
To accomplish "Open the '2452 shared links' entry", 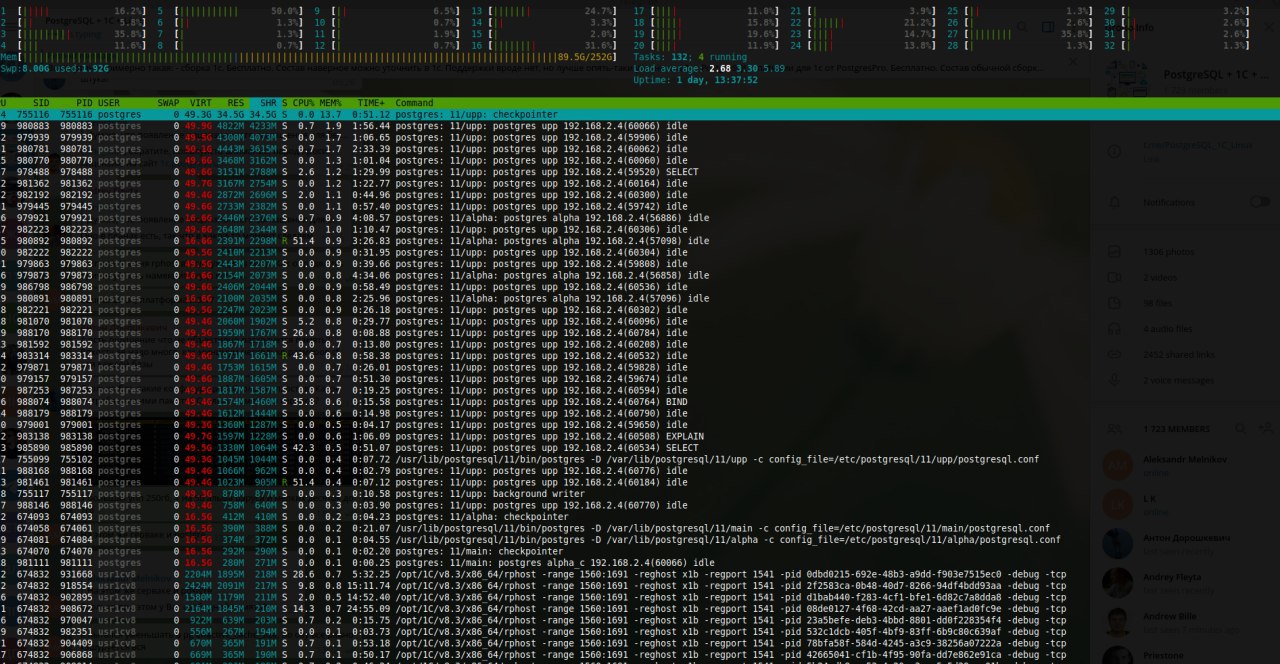I will click(x=1178, y=354).
